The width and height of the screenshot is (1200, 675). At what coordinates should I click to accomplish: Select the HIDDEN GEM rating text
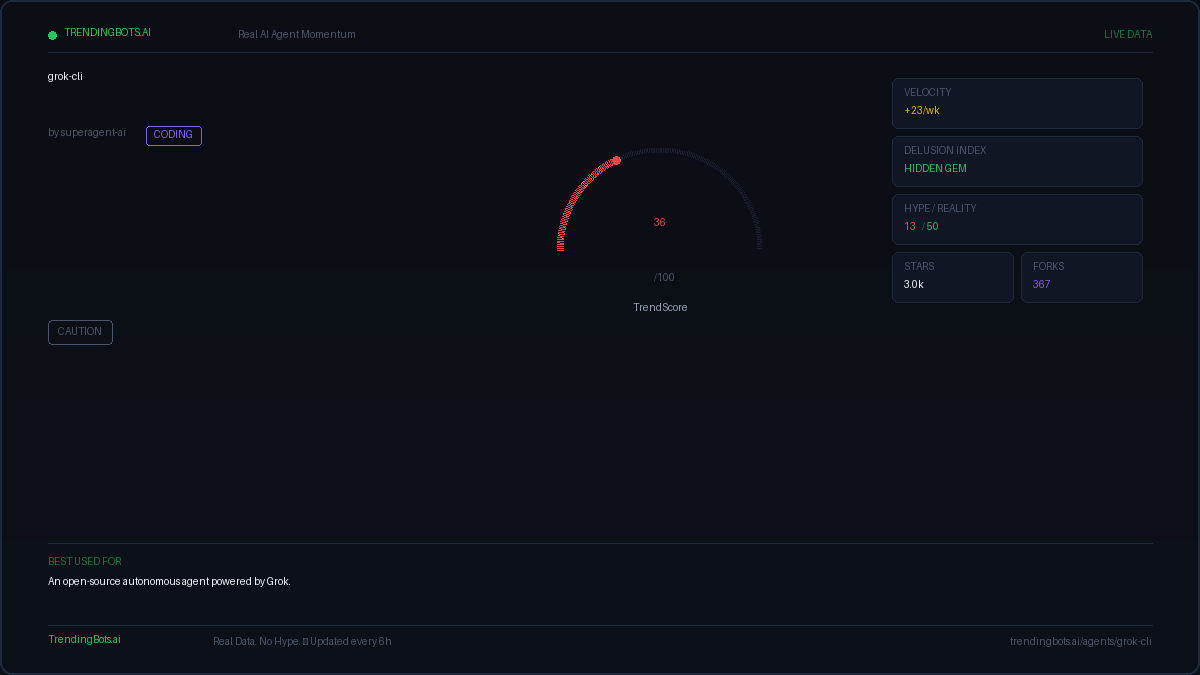click(x=935, y=169)
